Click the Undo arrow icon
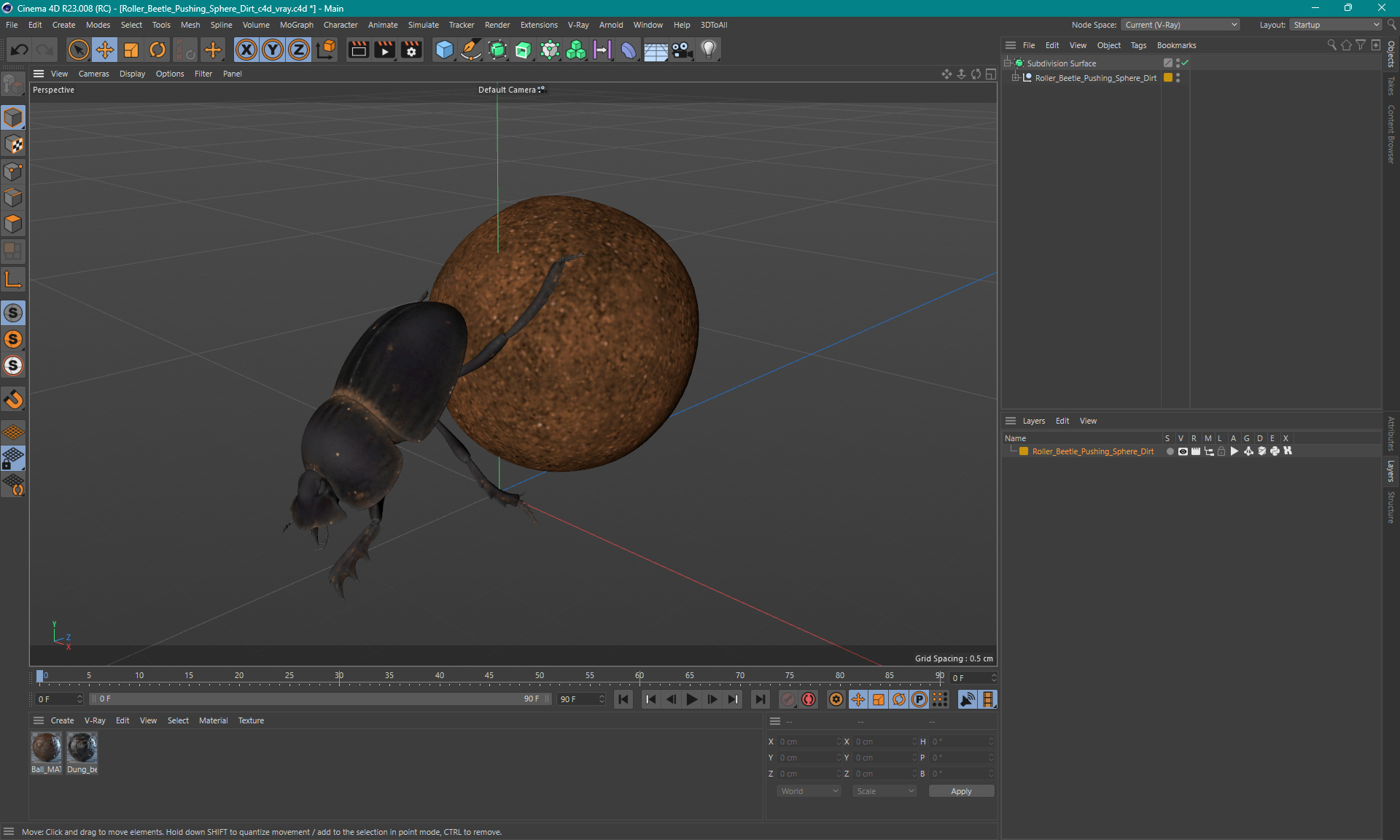Image resolution: width=1400 pixels, height=840 pixels. point(20,50)
